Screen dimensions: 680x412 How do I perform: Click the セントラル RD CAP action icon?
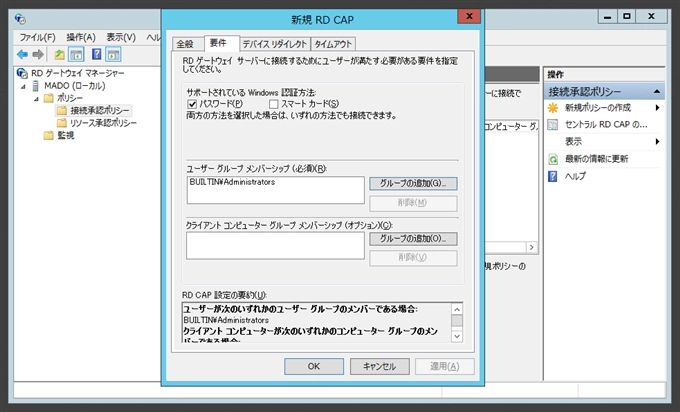pos(553,124)
